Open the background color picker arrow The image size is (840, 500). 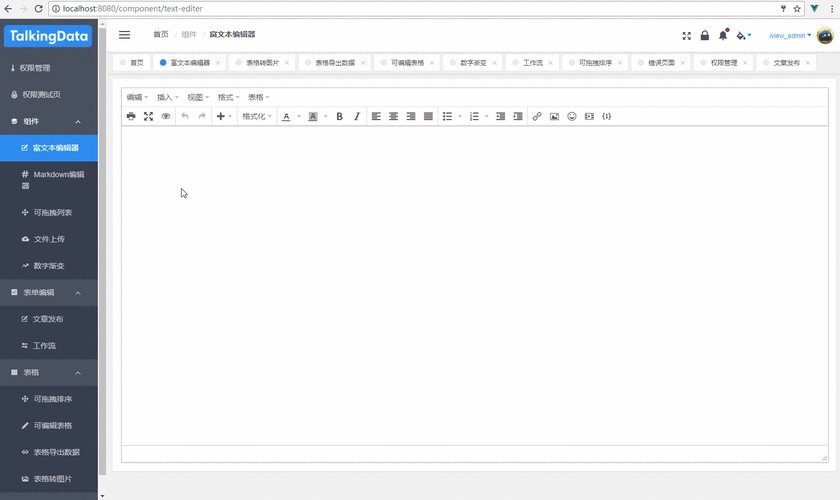[326, 116]
